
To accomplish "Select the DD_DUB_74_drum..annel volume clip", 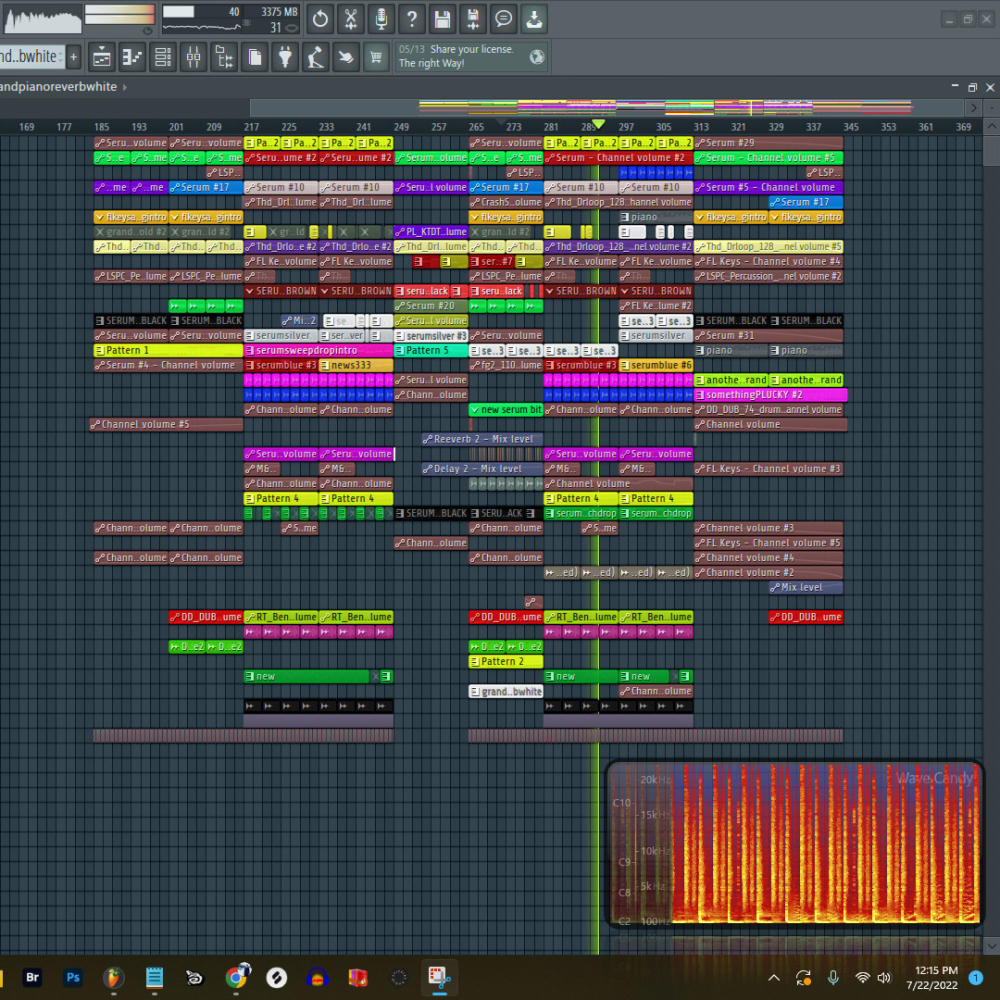I will pos(768,409).
